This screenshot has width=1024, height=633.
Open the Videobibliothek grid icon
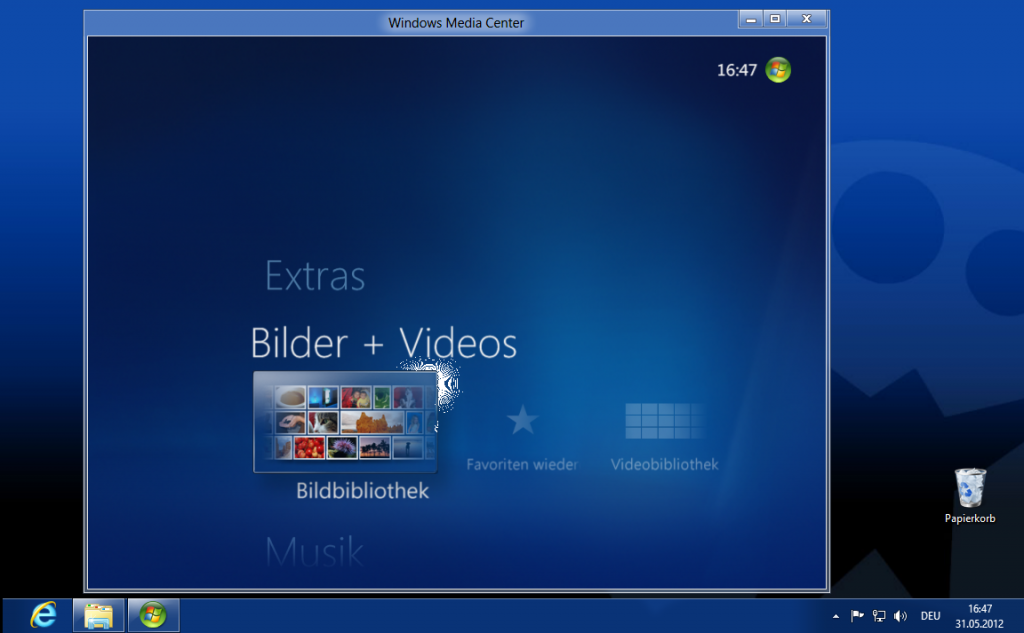(664, 421)
